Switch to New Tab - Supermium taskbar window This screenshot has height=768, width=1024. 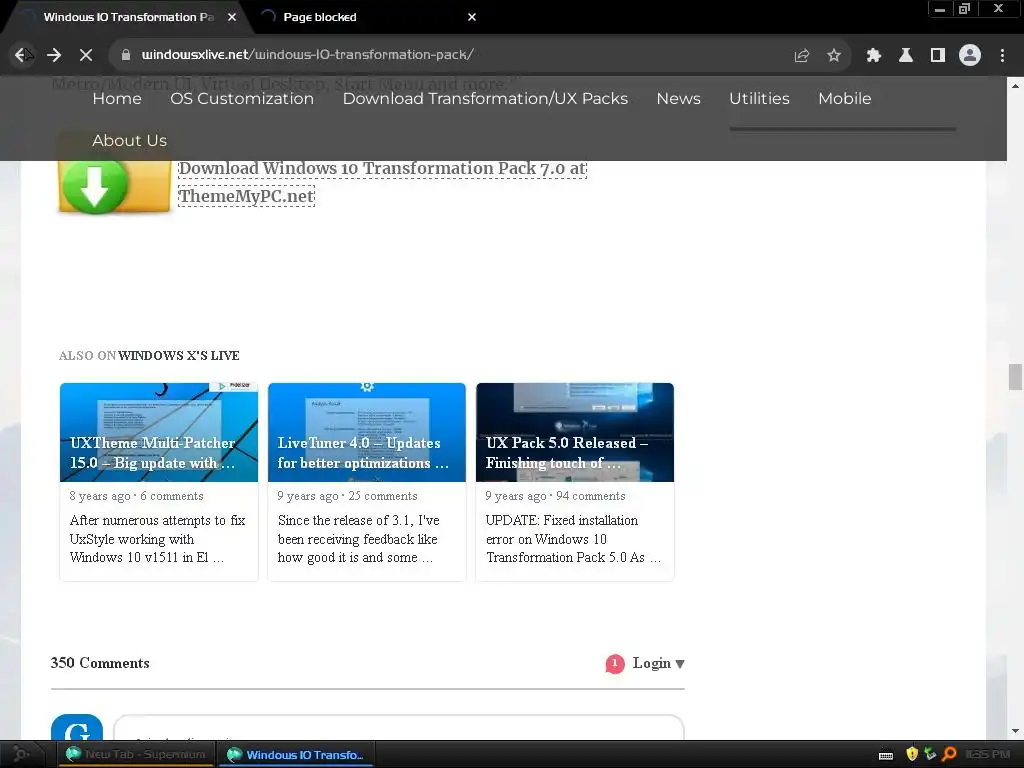pyautogui.click(x=136, y=754)
